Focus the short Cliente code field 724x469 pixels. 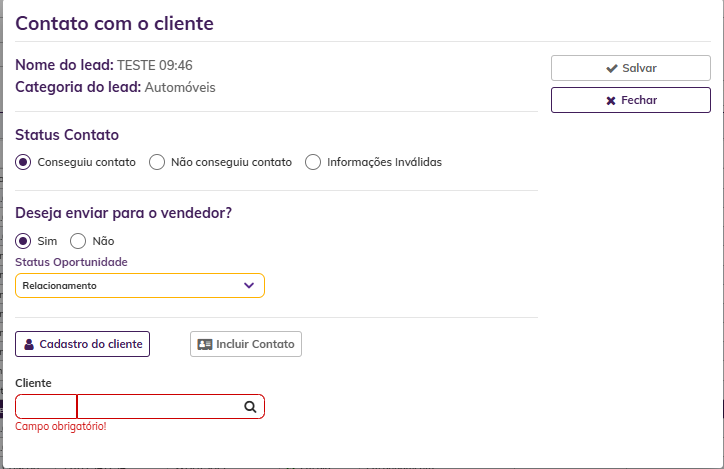pyautogui.click(x=46, y=407)
